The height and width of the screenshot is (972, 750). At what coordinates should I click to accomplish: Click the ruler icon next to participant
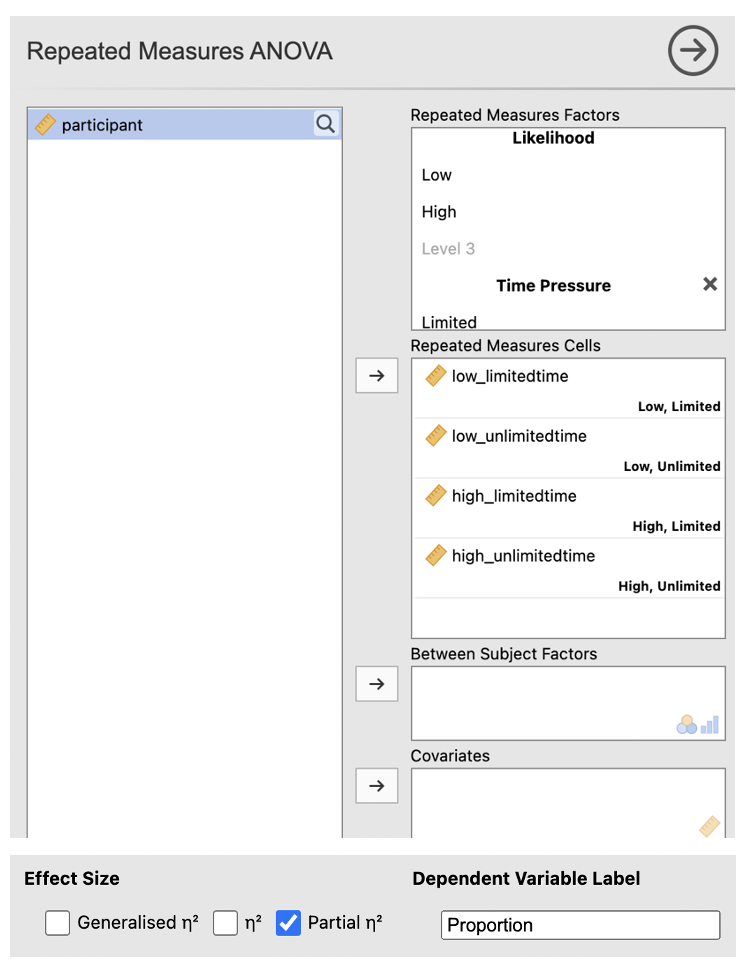[x=45, y=125]
